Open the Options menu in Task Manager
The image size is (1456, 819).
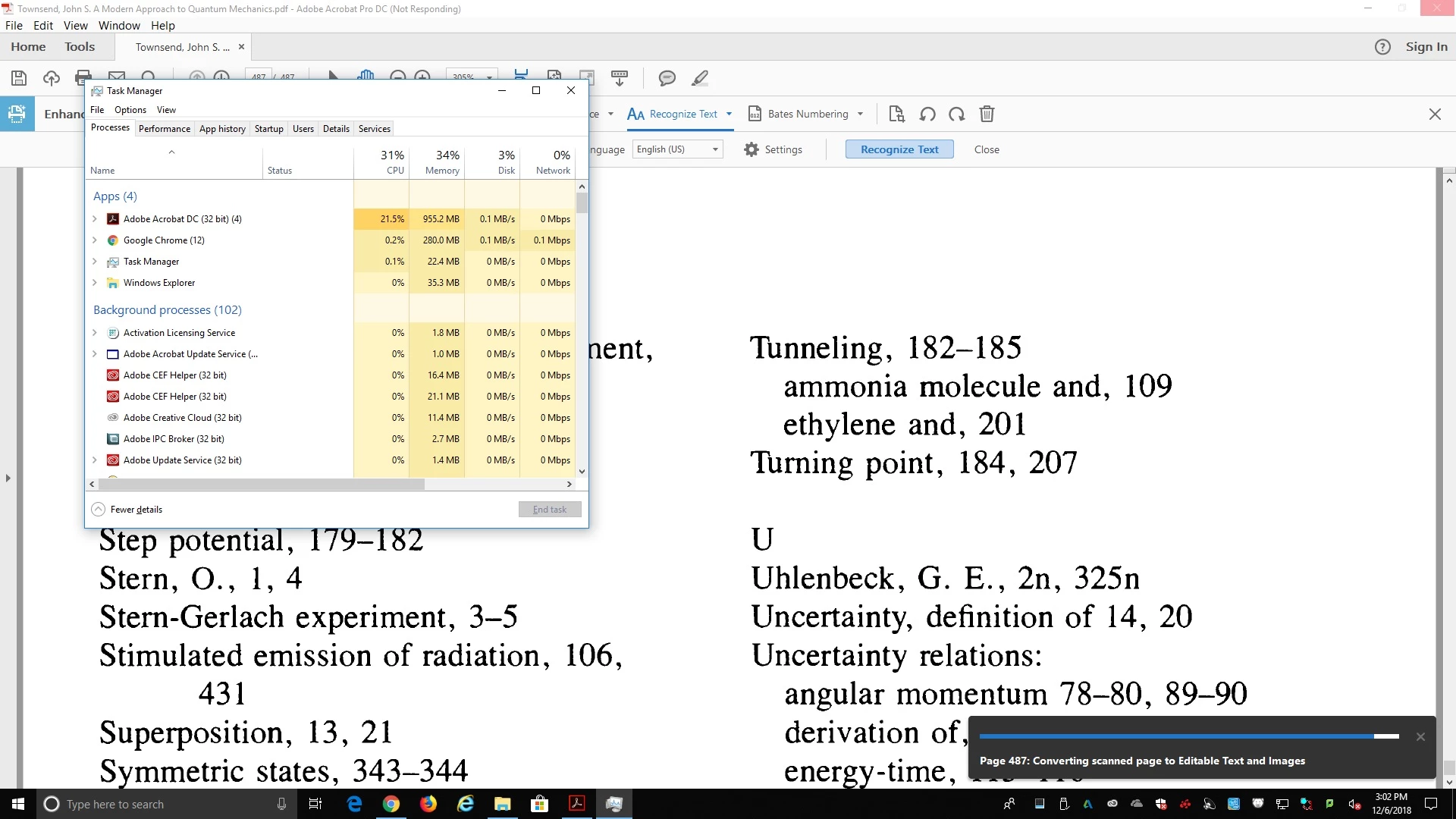click(130, 110)
